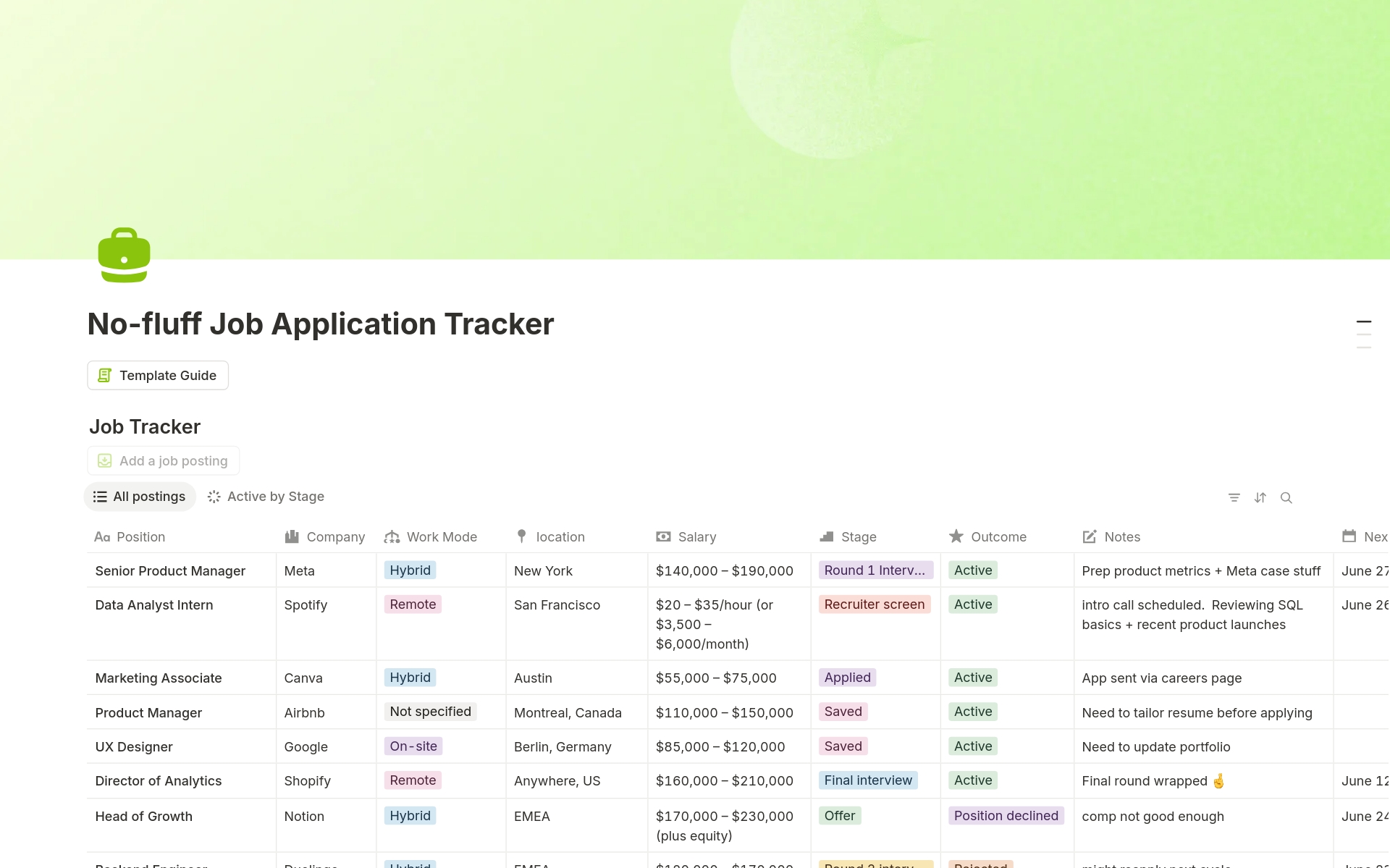Click the Template Guide scroll icon

105,375
